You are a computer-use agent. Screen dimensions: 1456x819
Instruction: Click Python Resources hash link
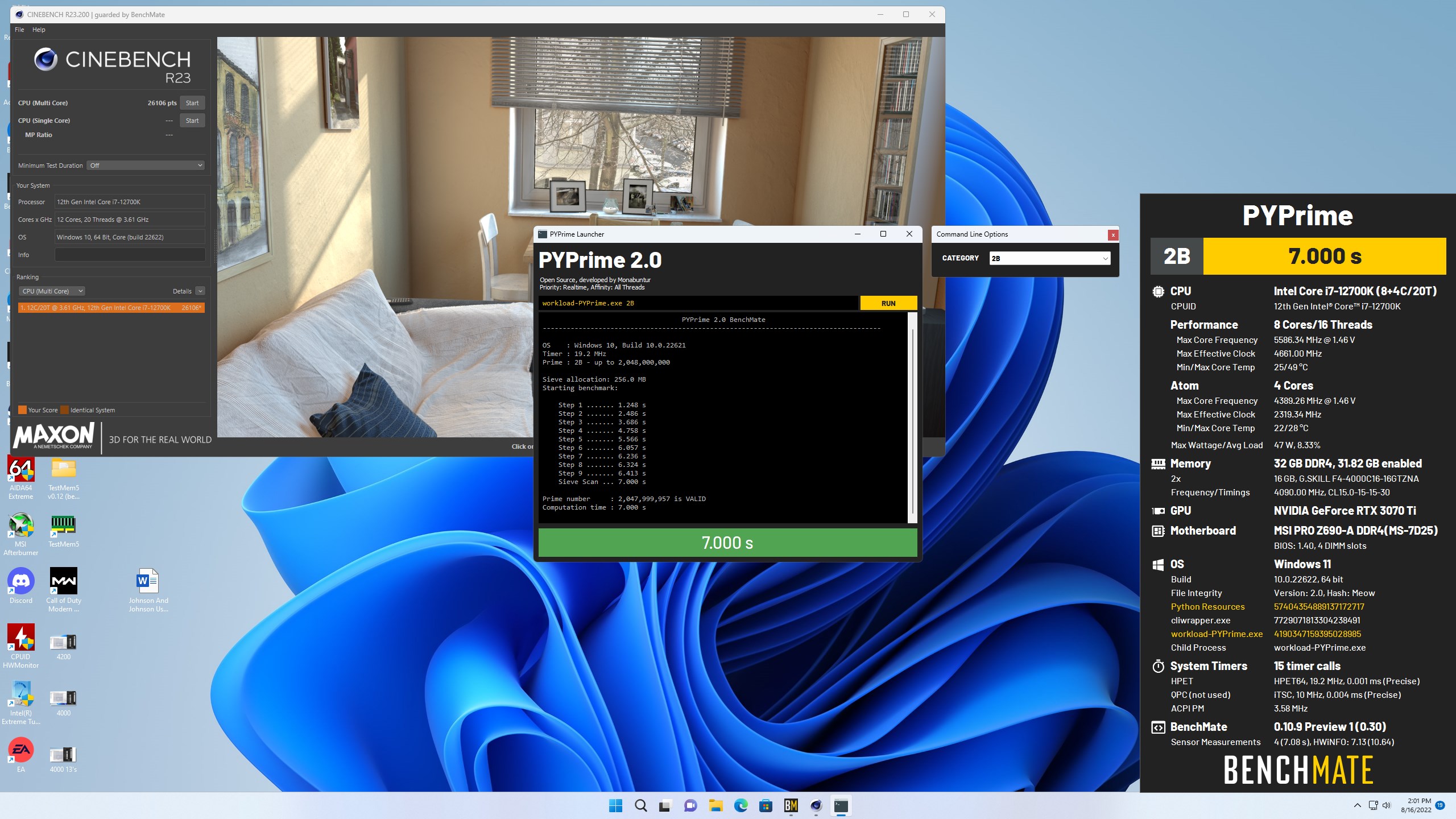coord(1319,607)
